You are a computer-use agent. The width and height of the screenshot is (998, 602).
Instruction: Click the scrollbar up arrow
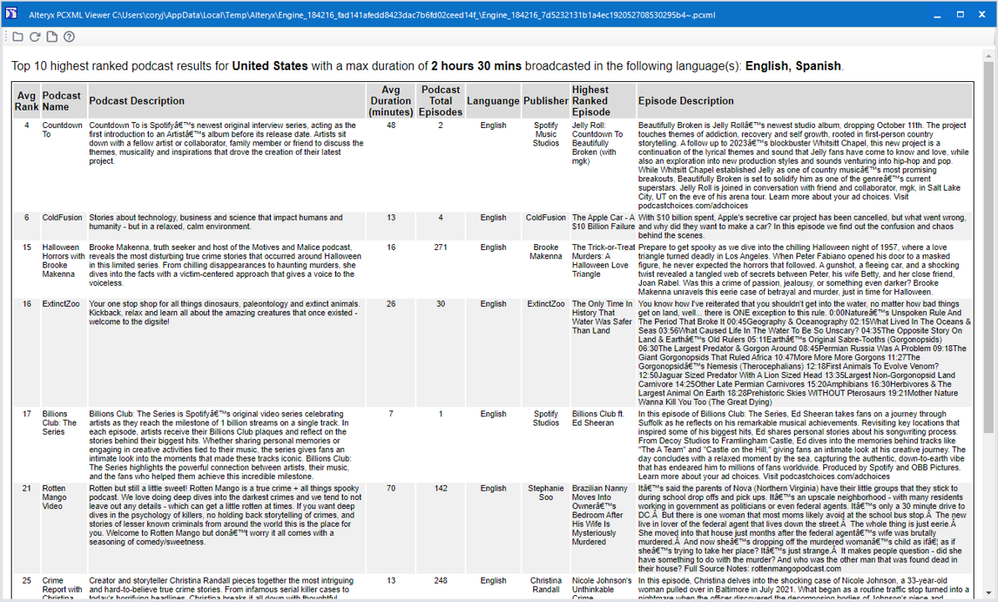988,56
